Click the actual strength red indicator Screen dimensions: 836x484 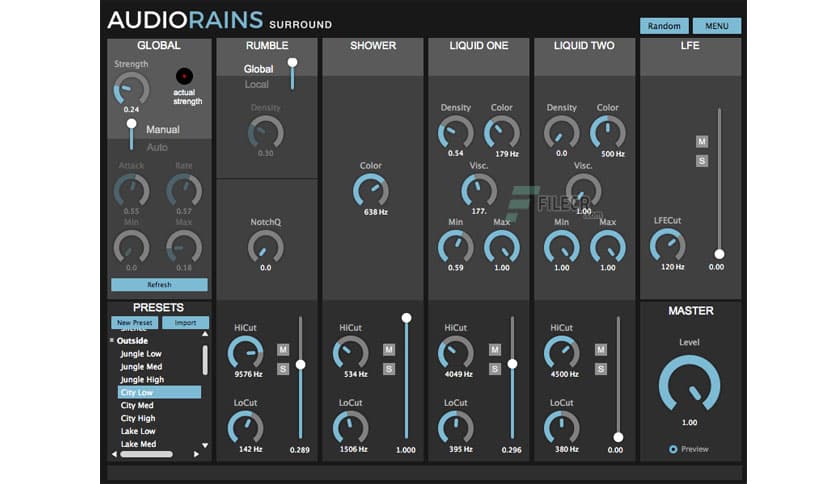pos(184,76)
